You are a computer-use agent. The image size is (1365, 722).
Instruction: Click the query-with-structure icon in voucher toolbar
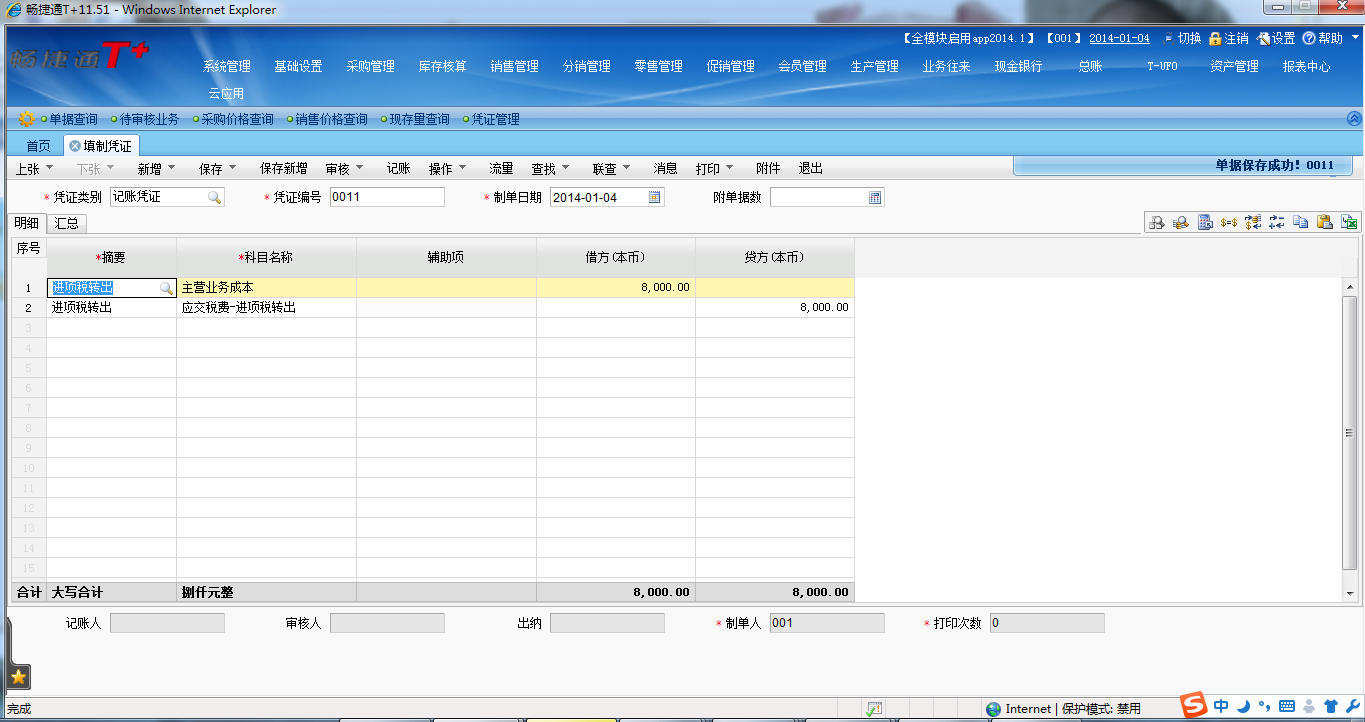(1157, 223)
